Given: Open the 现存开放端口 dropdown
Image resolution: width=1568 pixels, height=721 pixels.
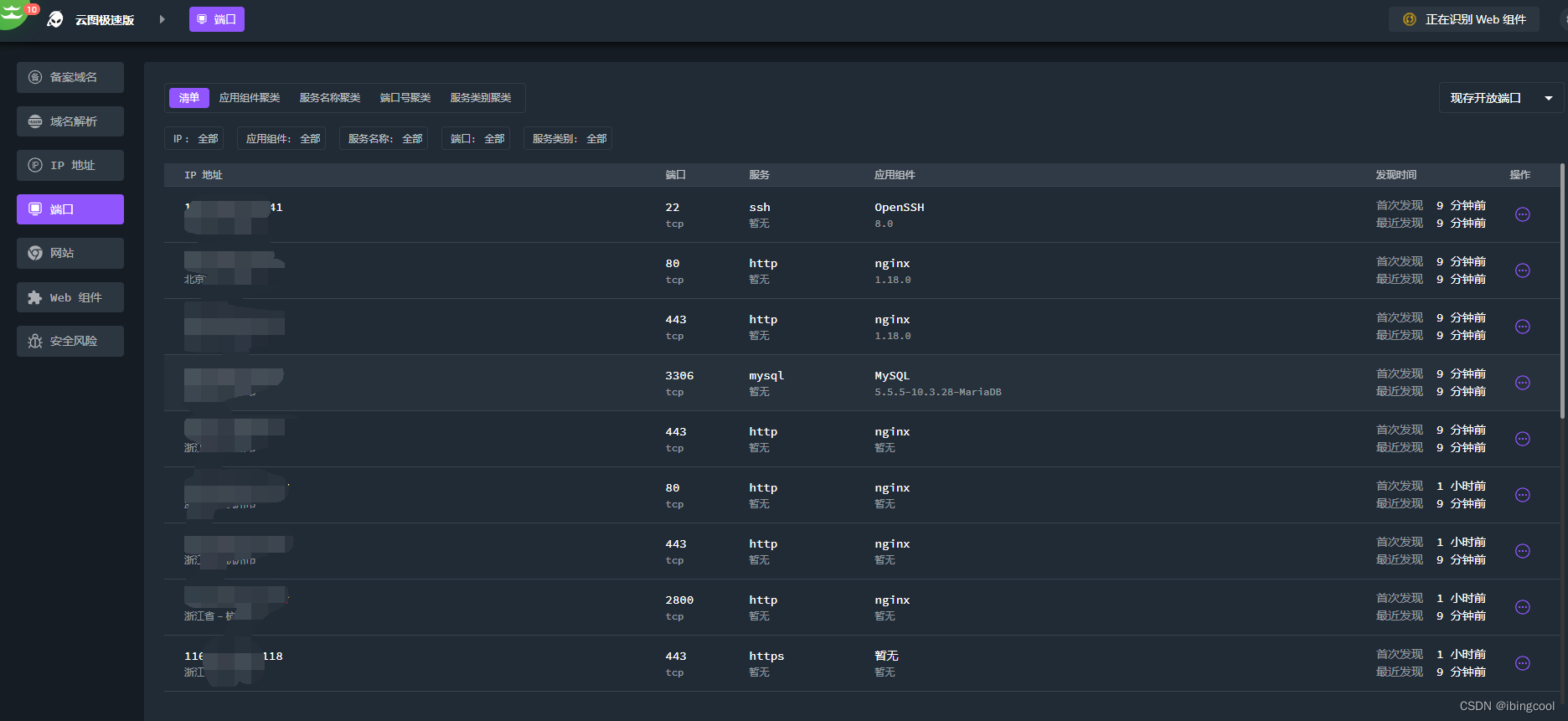Looking at the screenshot, I should click(1501, 98).
